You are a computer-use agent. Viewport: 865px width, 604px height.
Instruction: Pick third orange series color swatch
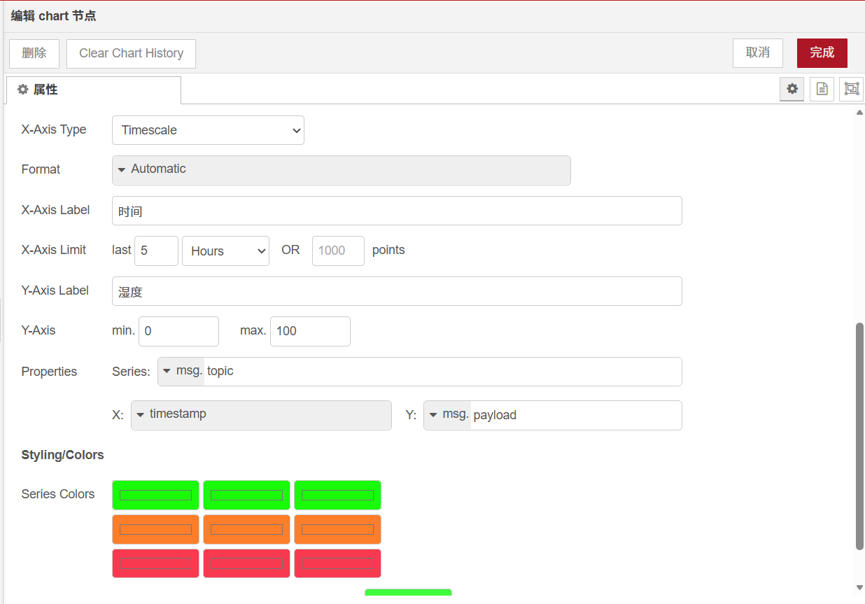coord(338,530)
